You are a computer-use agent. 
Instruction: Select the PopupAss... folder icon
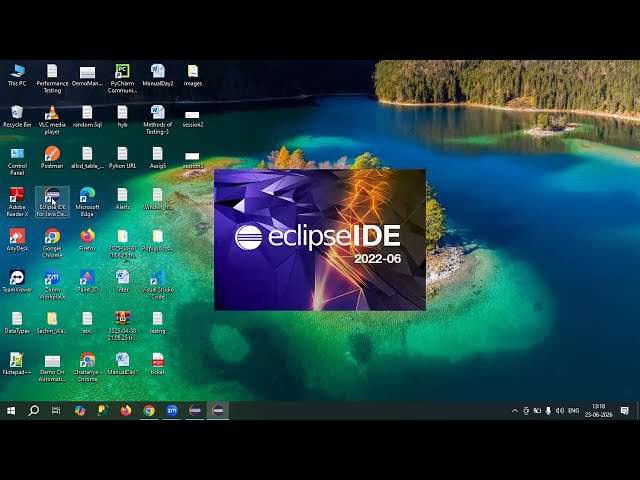coord(158,240)
